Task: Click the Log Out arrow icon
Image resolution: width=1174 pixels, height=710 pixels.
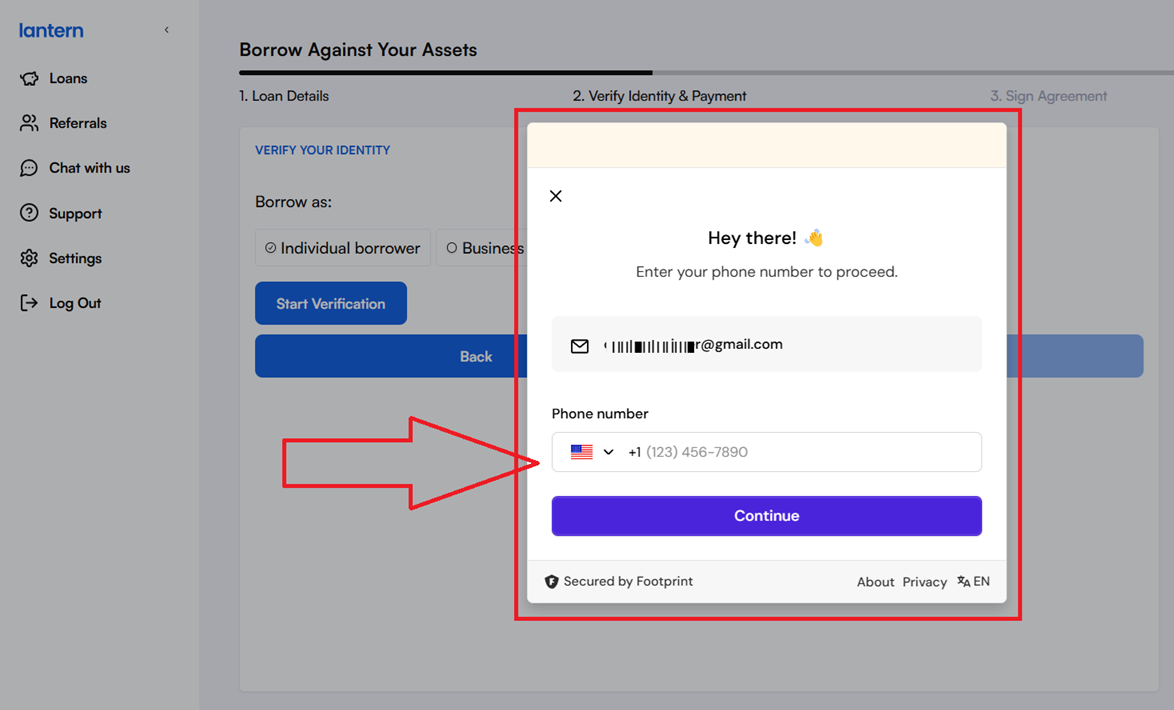Action: point(29,303)
